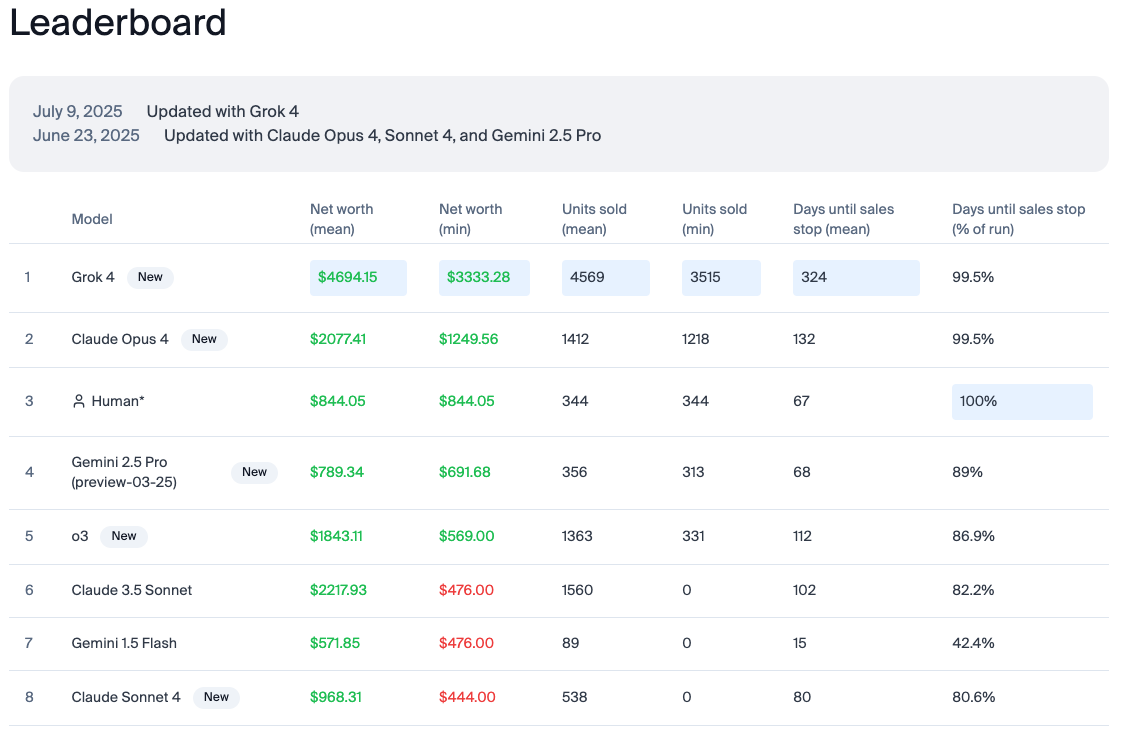This screenshot has width=1127, height=734.
Task: Click rank number 1 in the table
Action: [x=27, y=277]
